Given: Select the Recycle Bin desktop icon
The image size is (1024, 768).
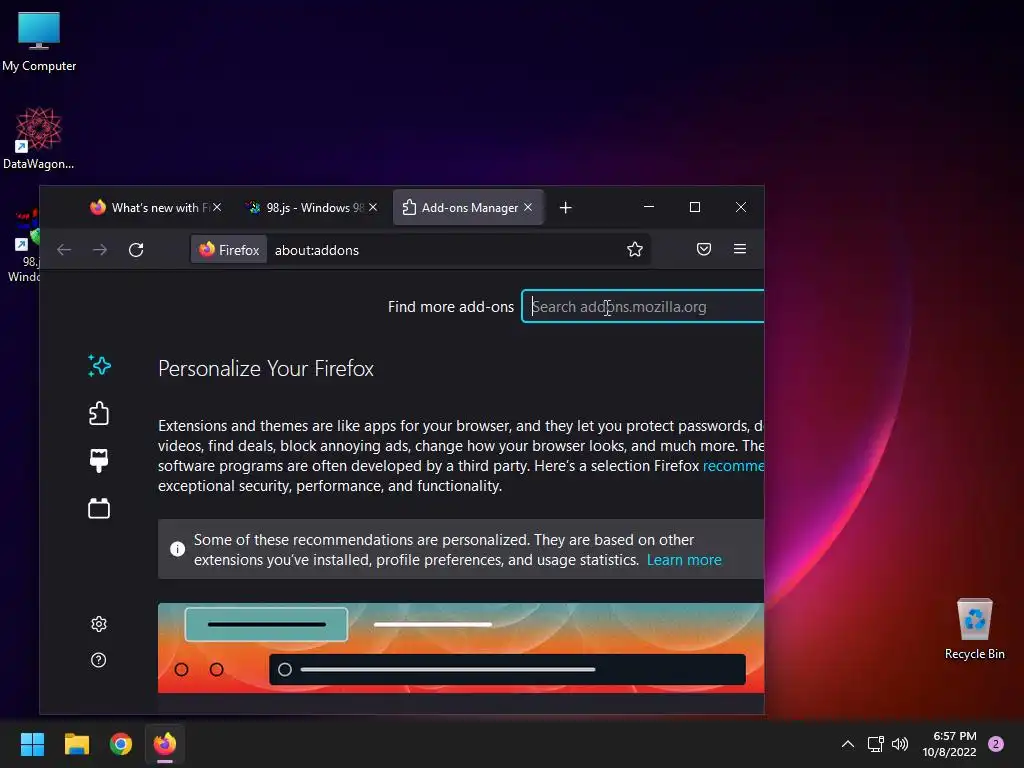Looking at the screenshot, I should coord(974,630).
